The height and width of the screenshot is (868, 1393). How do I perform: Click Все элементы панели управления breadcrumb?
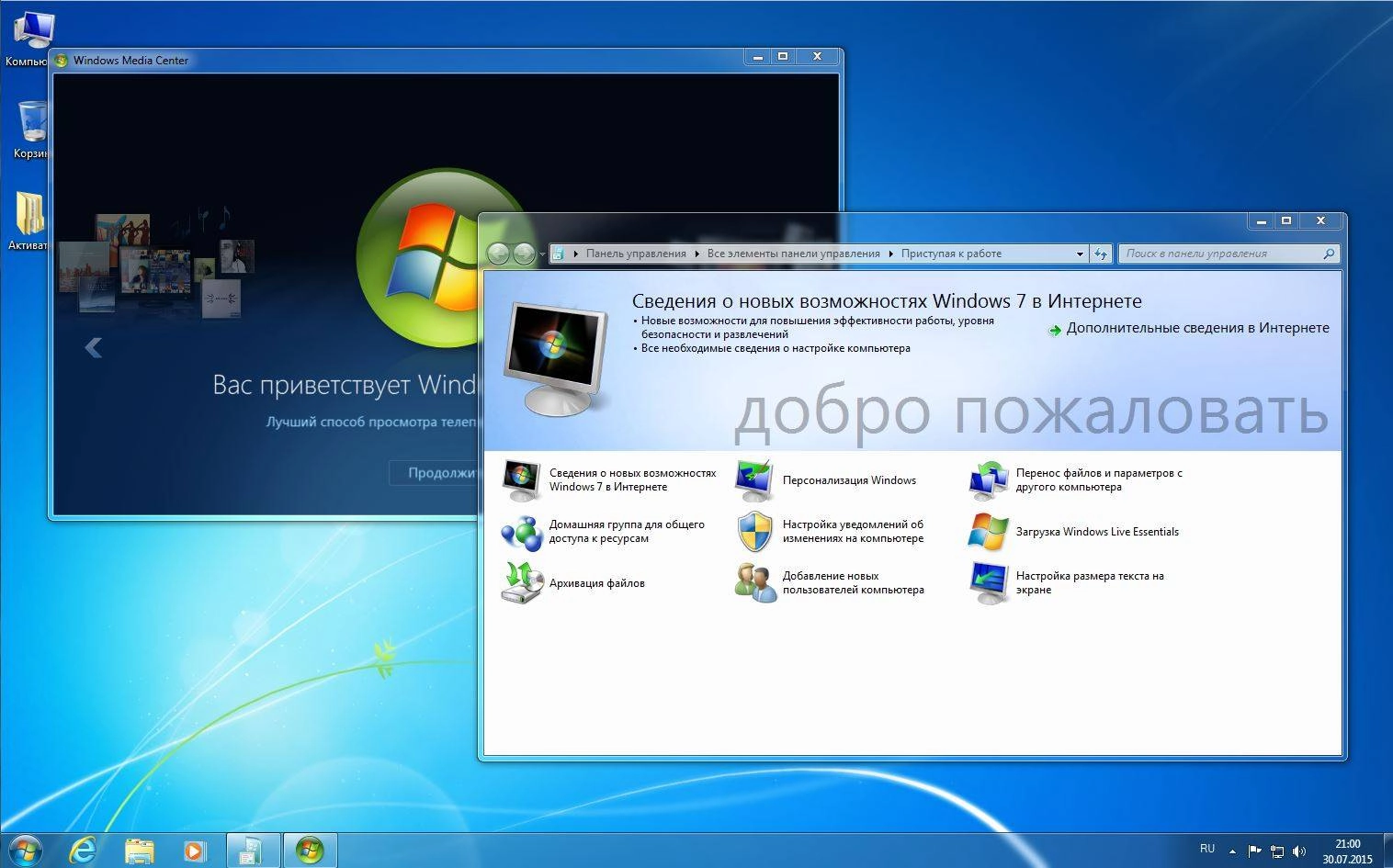[793, 254]
